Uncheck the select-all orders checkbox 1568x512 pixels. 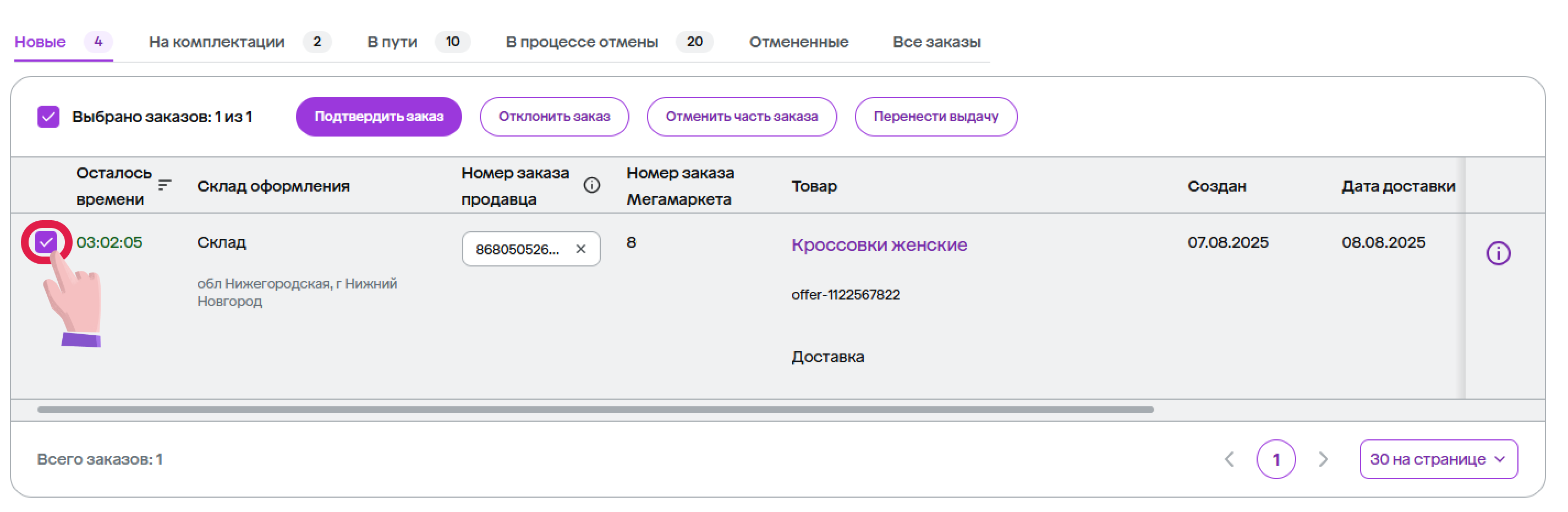point(48,117)
